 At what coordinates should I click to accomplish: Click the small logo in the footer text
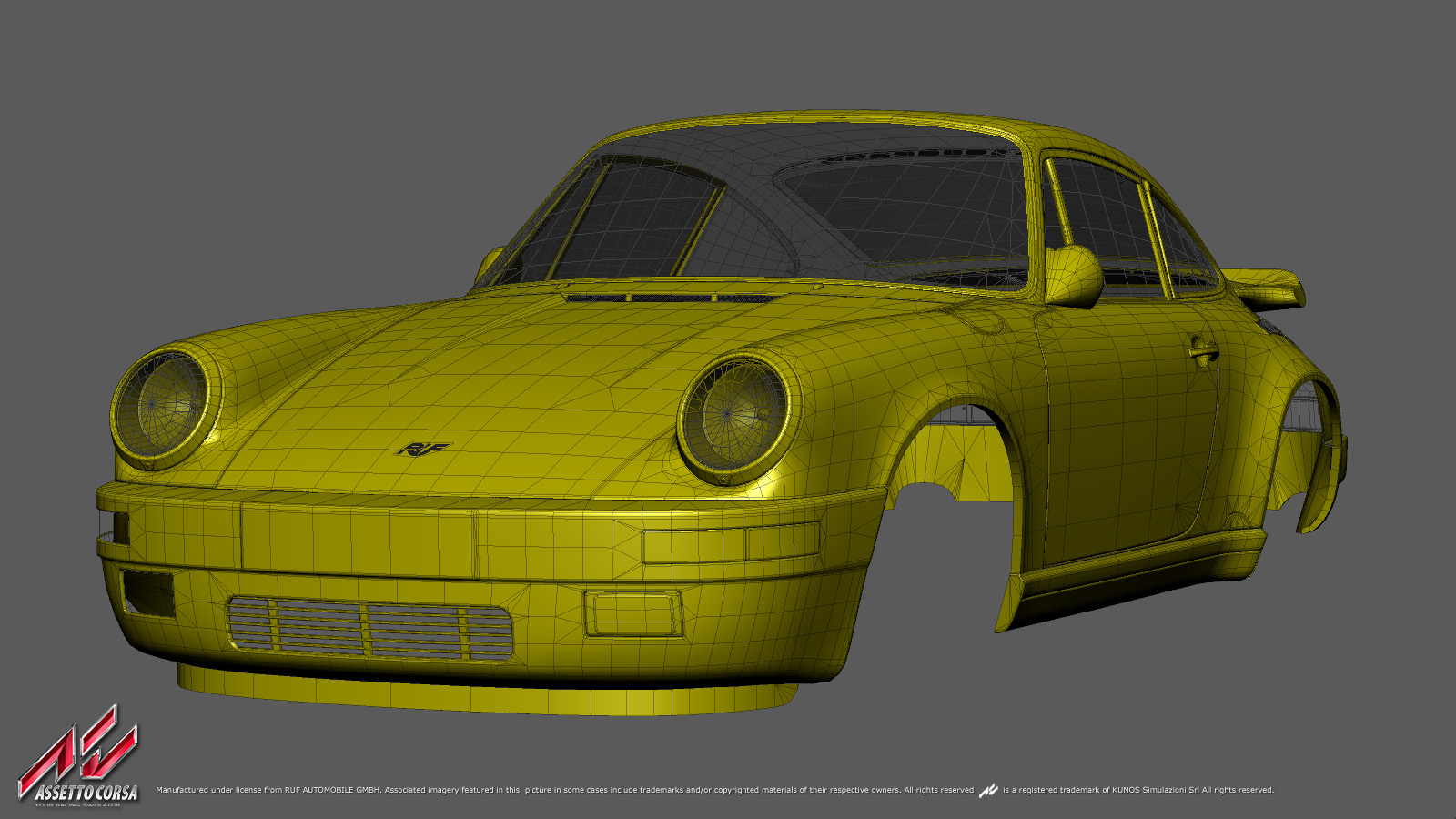pyautogui.click(x=988, y=791)
